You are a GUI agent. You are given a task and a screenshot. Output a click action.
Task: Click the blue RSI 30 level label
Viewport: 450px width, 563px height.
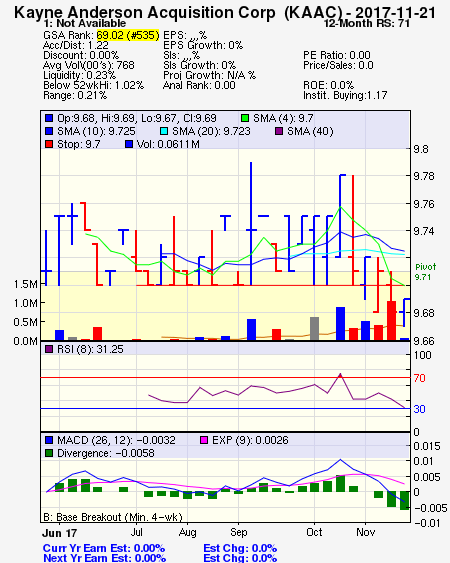[419, 409]
